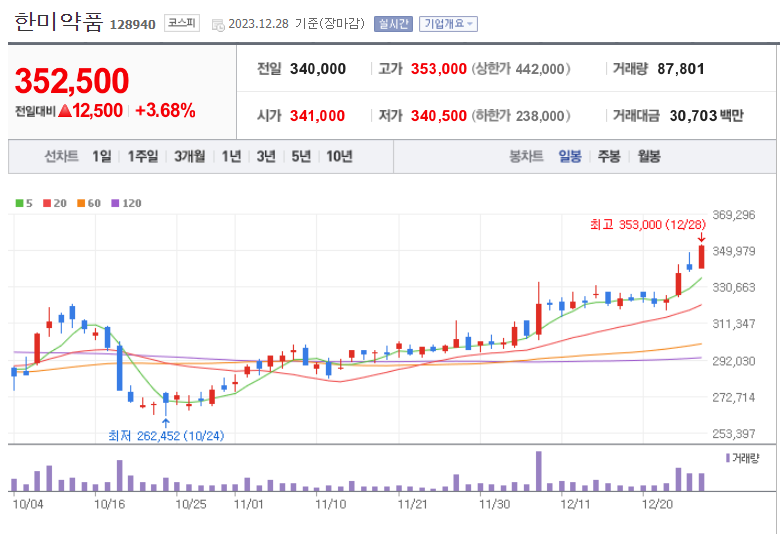Click the orange 60-day moving average swatch

pos(82,203)
